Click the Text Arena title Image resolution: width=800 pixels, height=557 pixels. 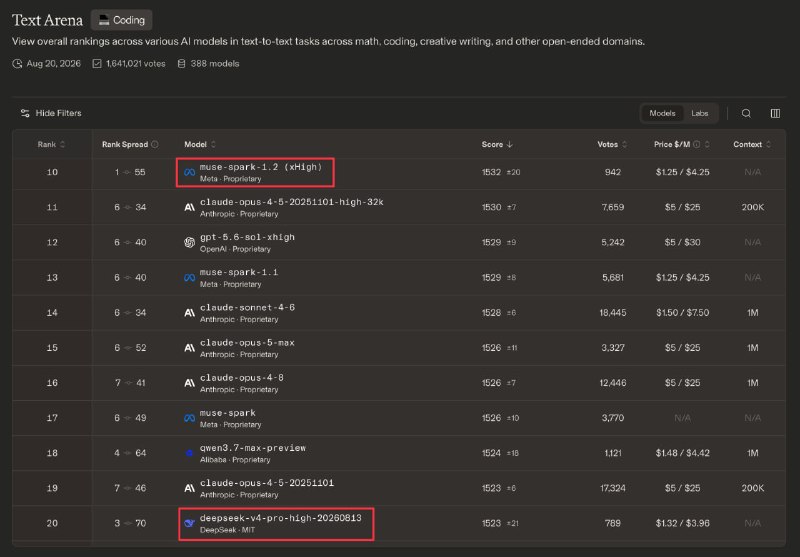47,20
